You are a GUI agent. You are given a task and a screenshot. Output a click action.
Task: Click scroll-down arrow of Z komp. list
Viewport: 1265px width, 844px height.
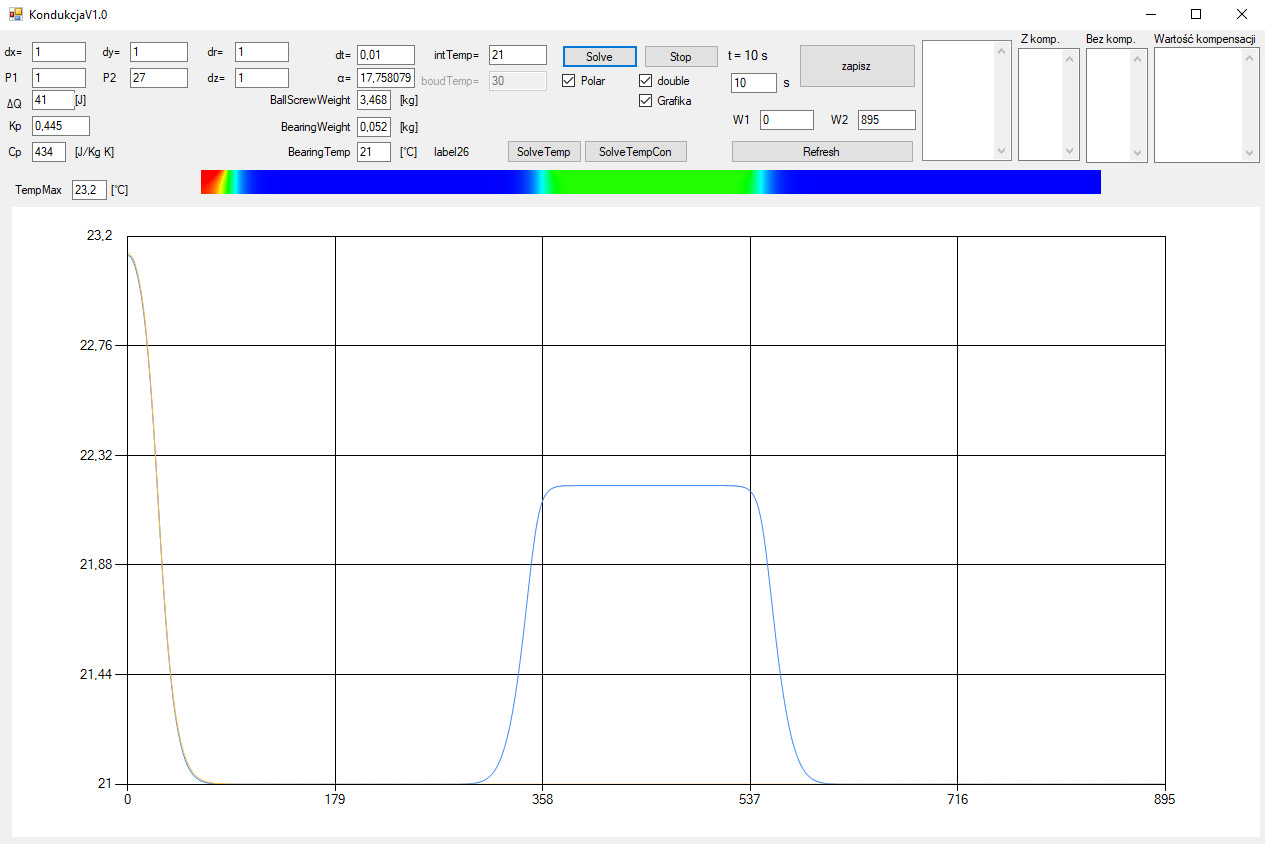[1070, 151]
